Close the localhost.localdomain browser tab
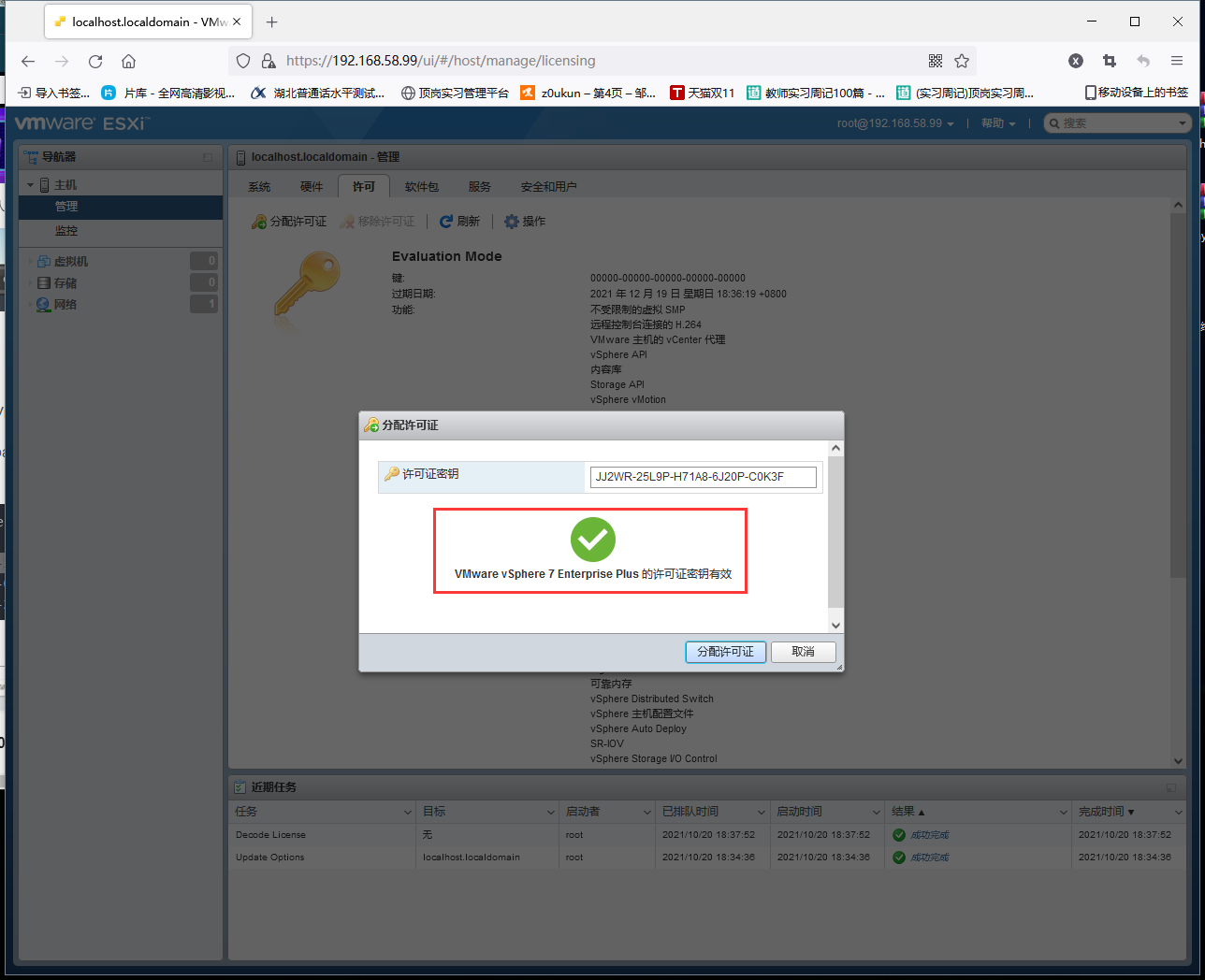The height and width of the screenshot is (980, 1205). click(x=237, y=22)
